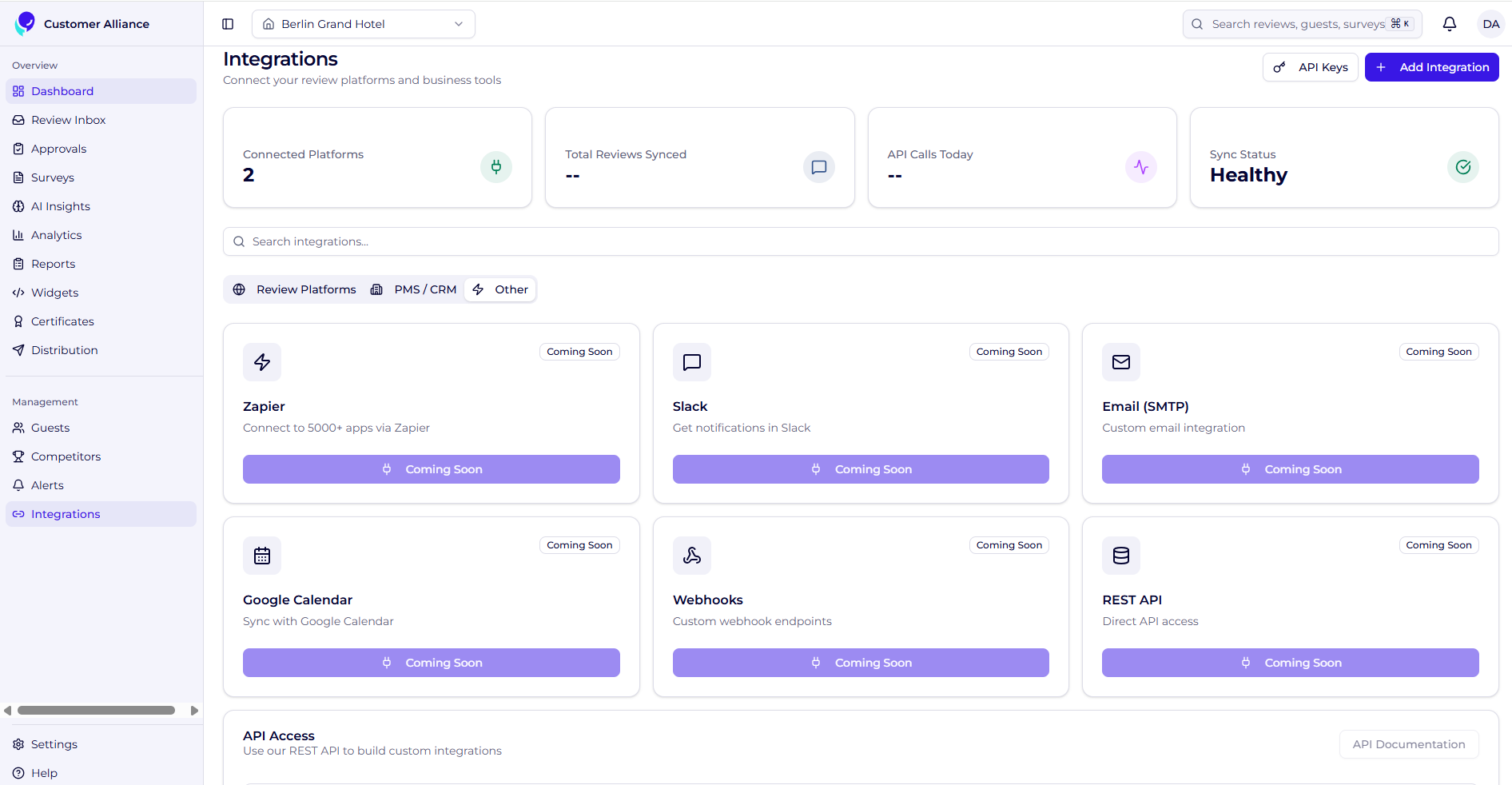The height and width of the screenshot is (785, 1512).
Task: Click the search magnifier in integrations search
Action: [239, 241]
